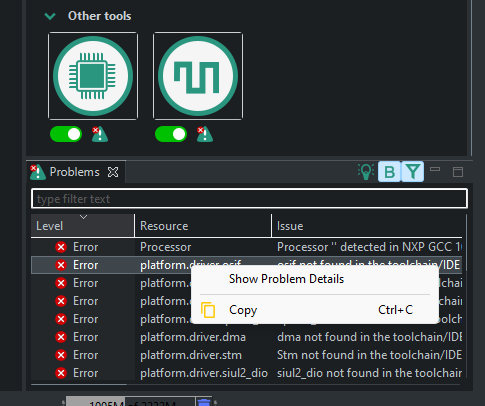This screenshot has height=406, width=485.
Task: Click the garbage collector trash icon in status bar
Action: click(204, 402)
